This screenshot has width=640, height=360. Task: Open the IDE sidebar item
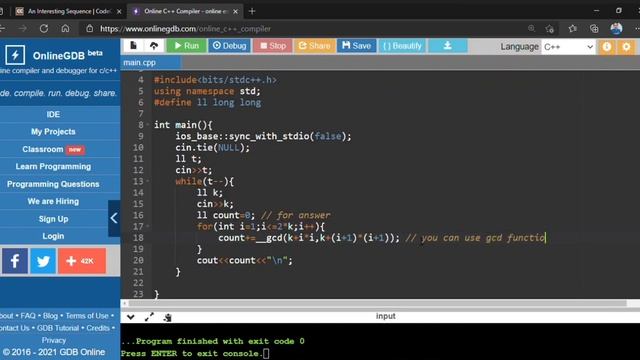pos(53,114)
